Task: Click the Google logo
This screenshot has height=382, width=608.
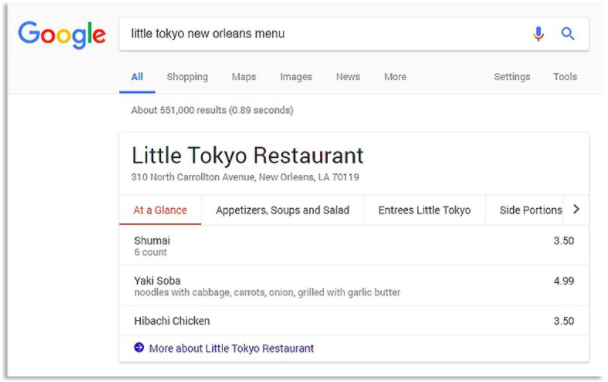Action: click(x=62, y=35)
